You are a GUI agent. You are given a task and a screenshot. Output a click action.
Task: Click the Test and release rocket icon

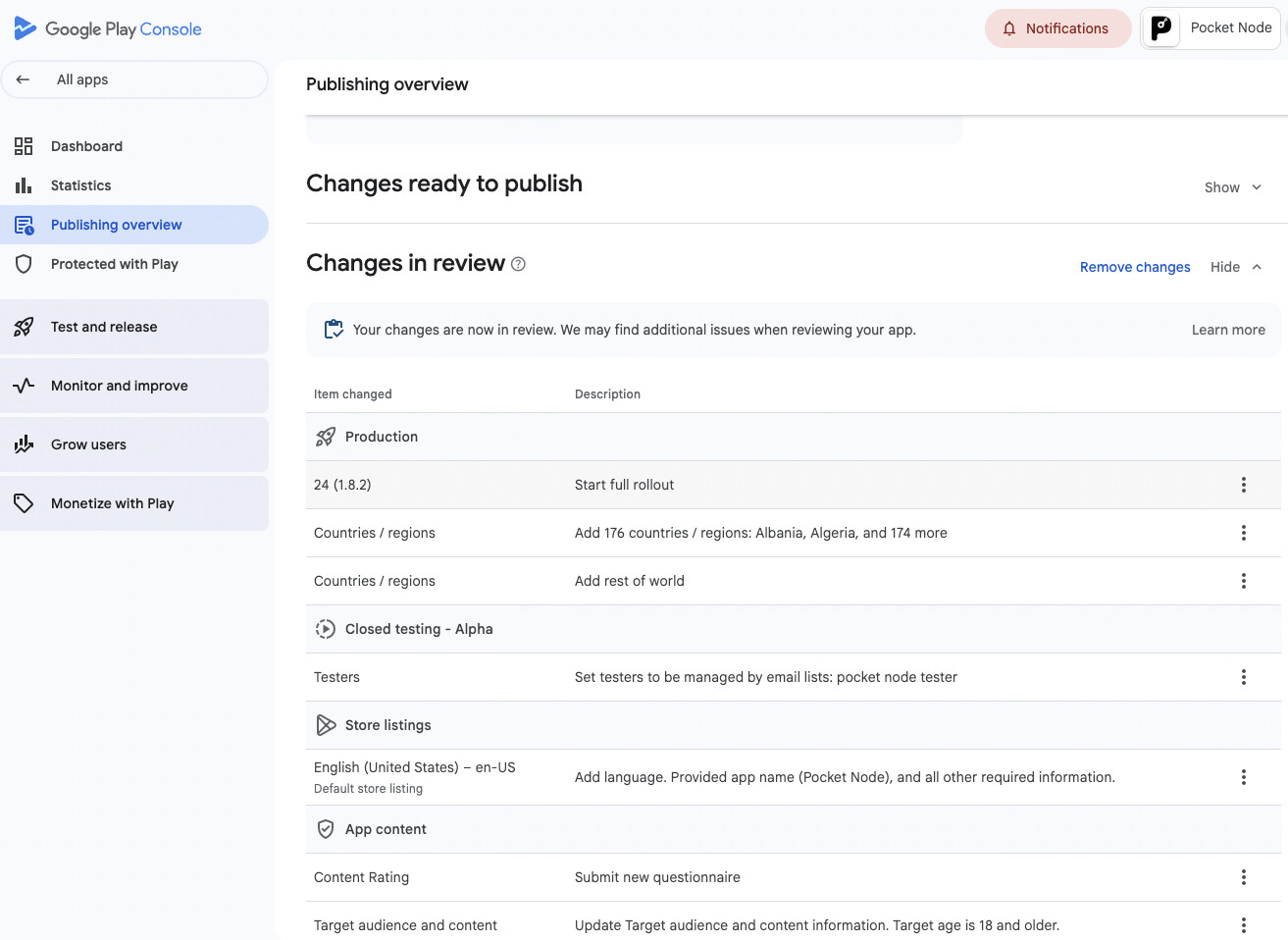[24, 327]
